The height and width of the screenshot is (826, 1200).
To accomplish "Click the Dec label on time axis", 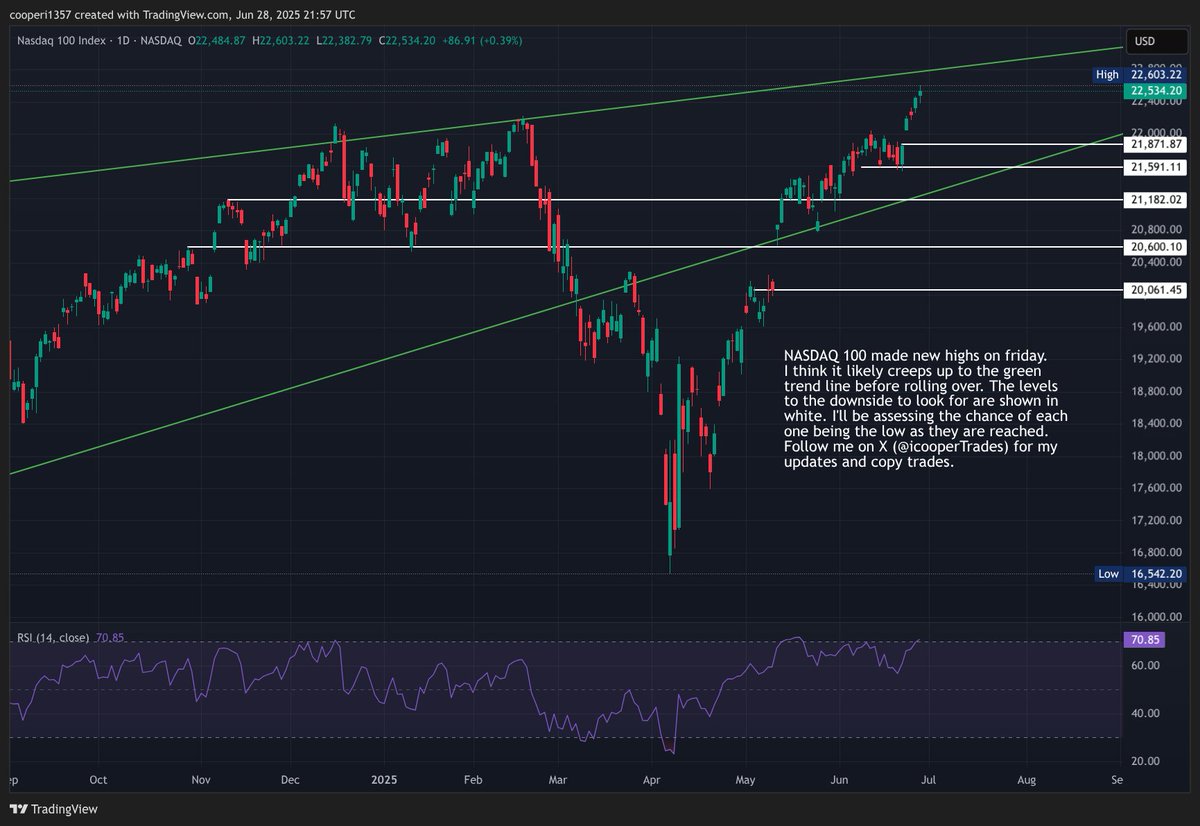I will pyautogui.click(x=290, y=778).
